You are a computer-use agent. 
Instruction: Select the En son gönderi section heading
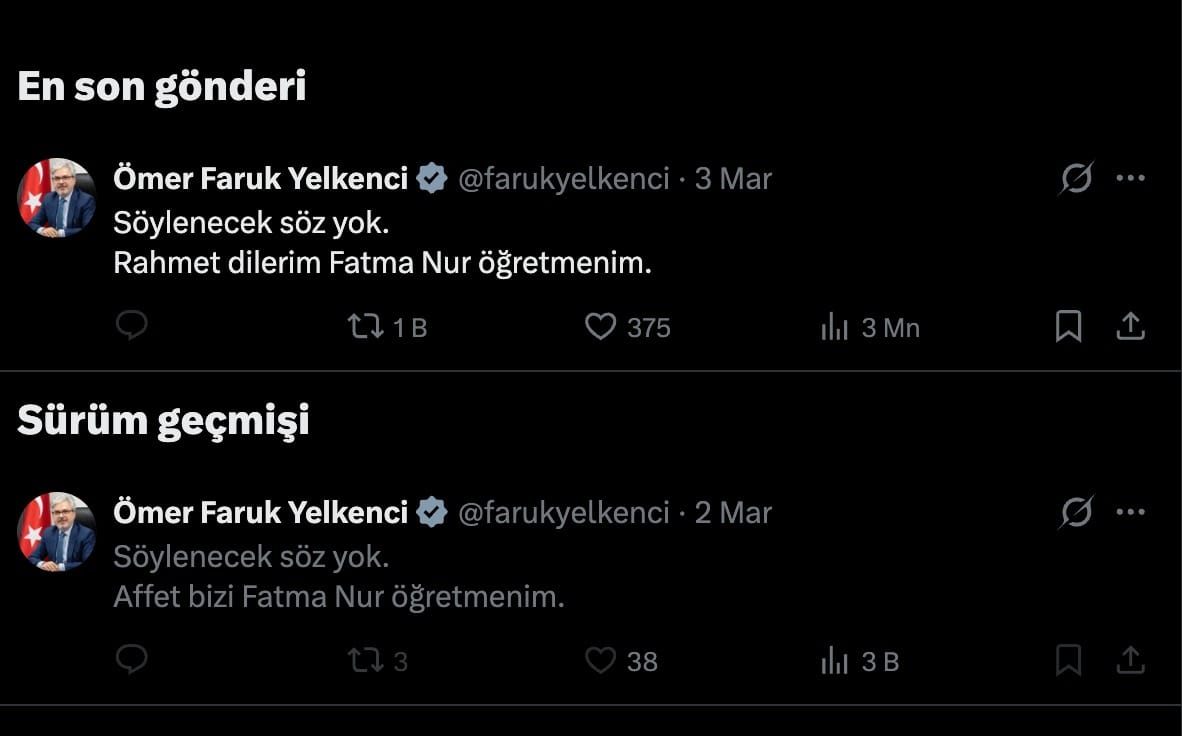click(161, 86)
